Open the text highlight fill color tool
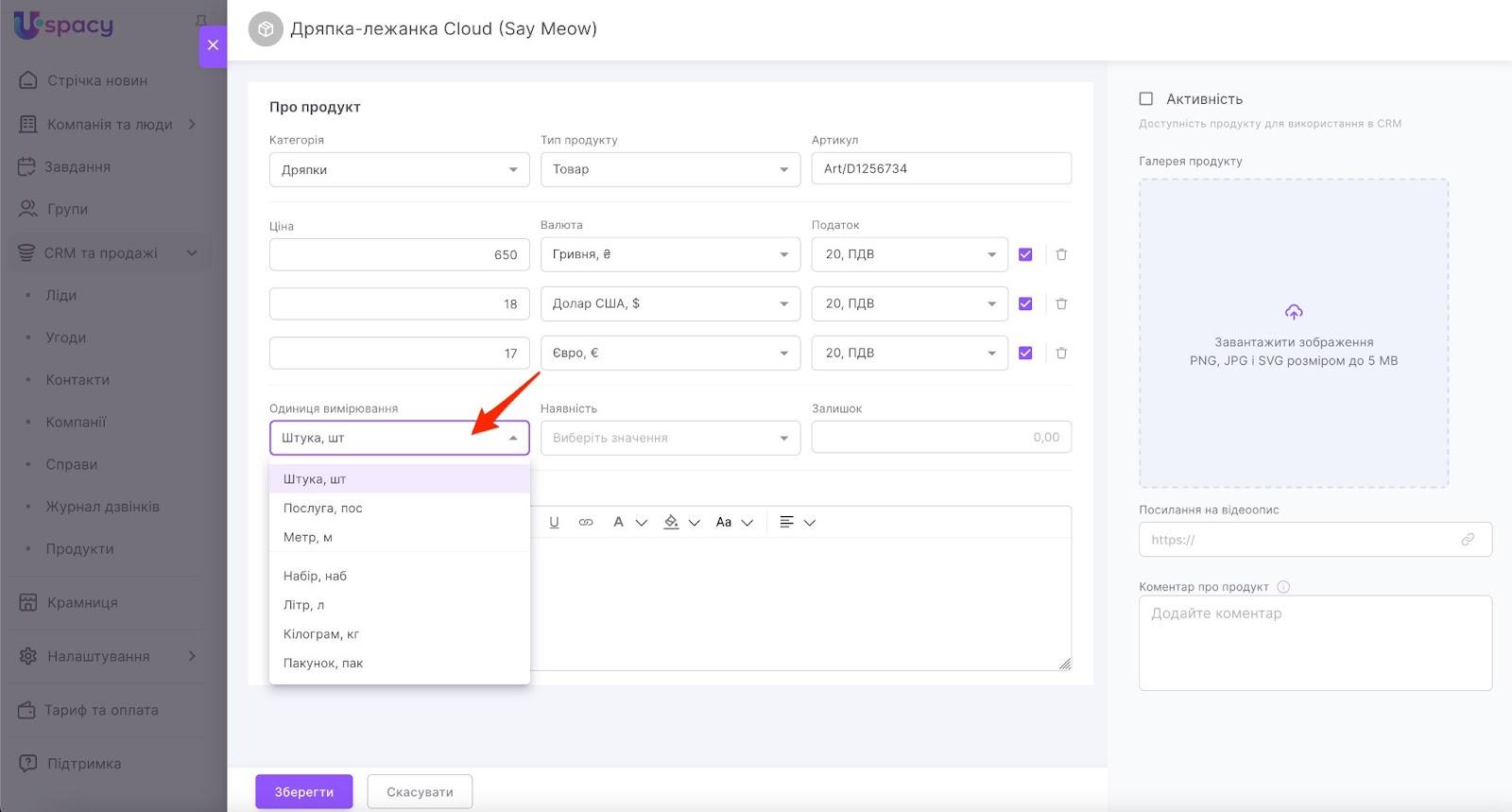Image resolution: width=1512 pixels, height=812 pixels. pos(671,522)
